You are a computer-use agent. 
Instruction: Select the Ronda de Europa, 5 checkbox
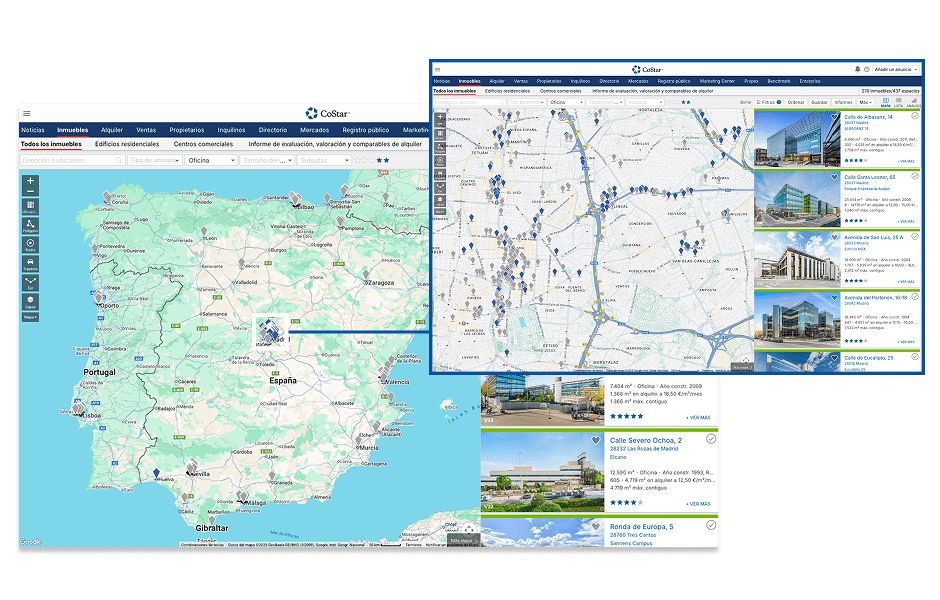711,525
